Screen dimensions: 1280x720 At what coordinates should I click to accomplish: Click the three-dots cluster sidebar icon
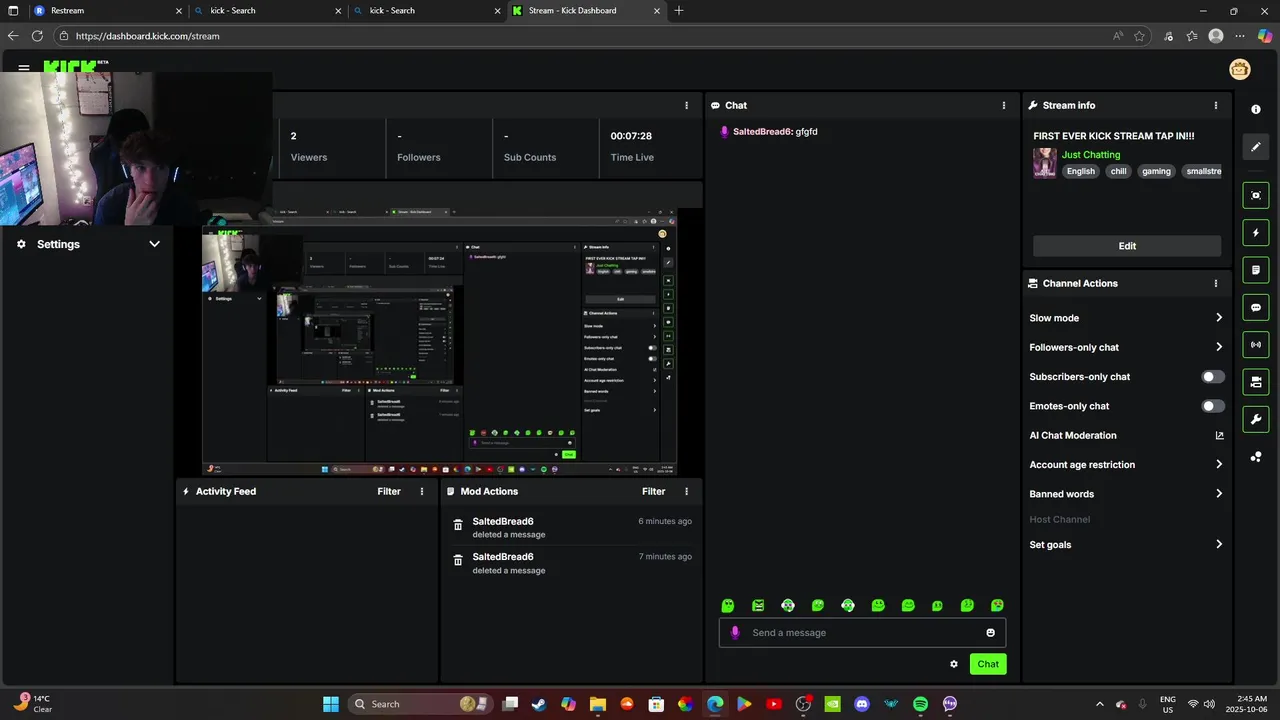pos(1256,457)
